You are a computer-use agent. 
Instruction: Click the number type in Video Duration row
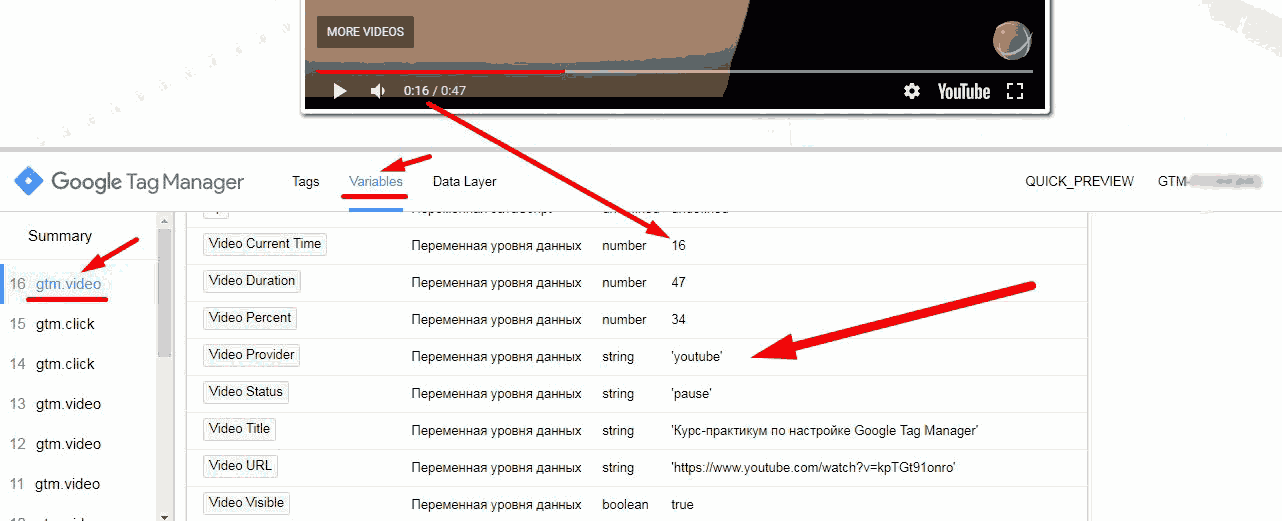624,283
